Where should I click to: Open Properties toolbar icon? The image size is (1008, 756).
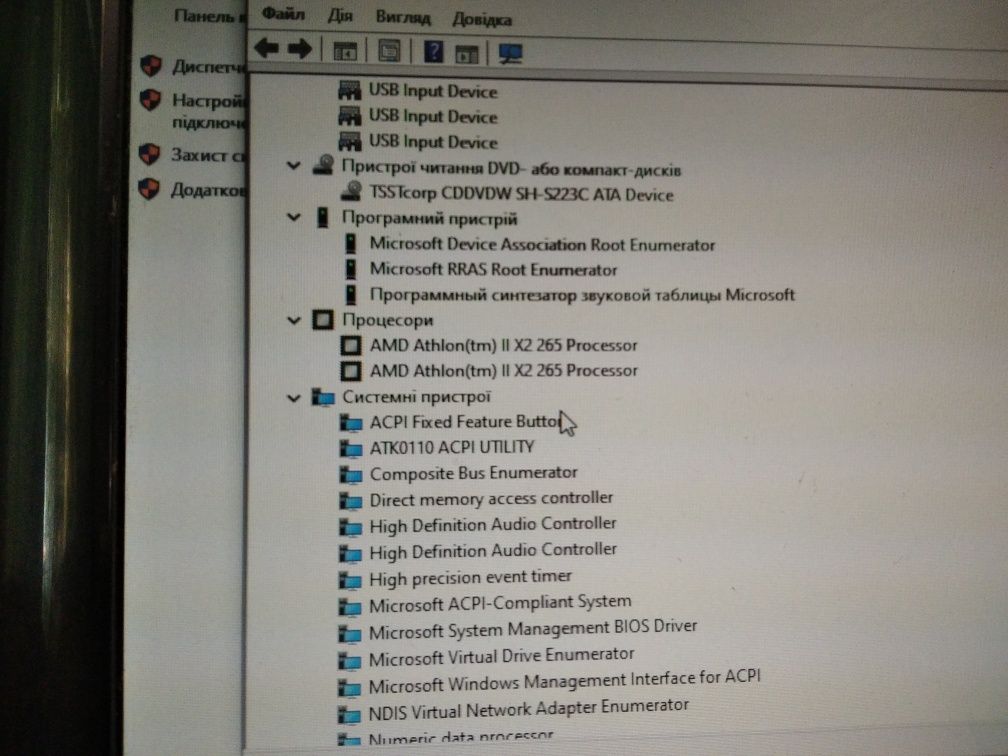coord(389,51)
